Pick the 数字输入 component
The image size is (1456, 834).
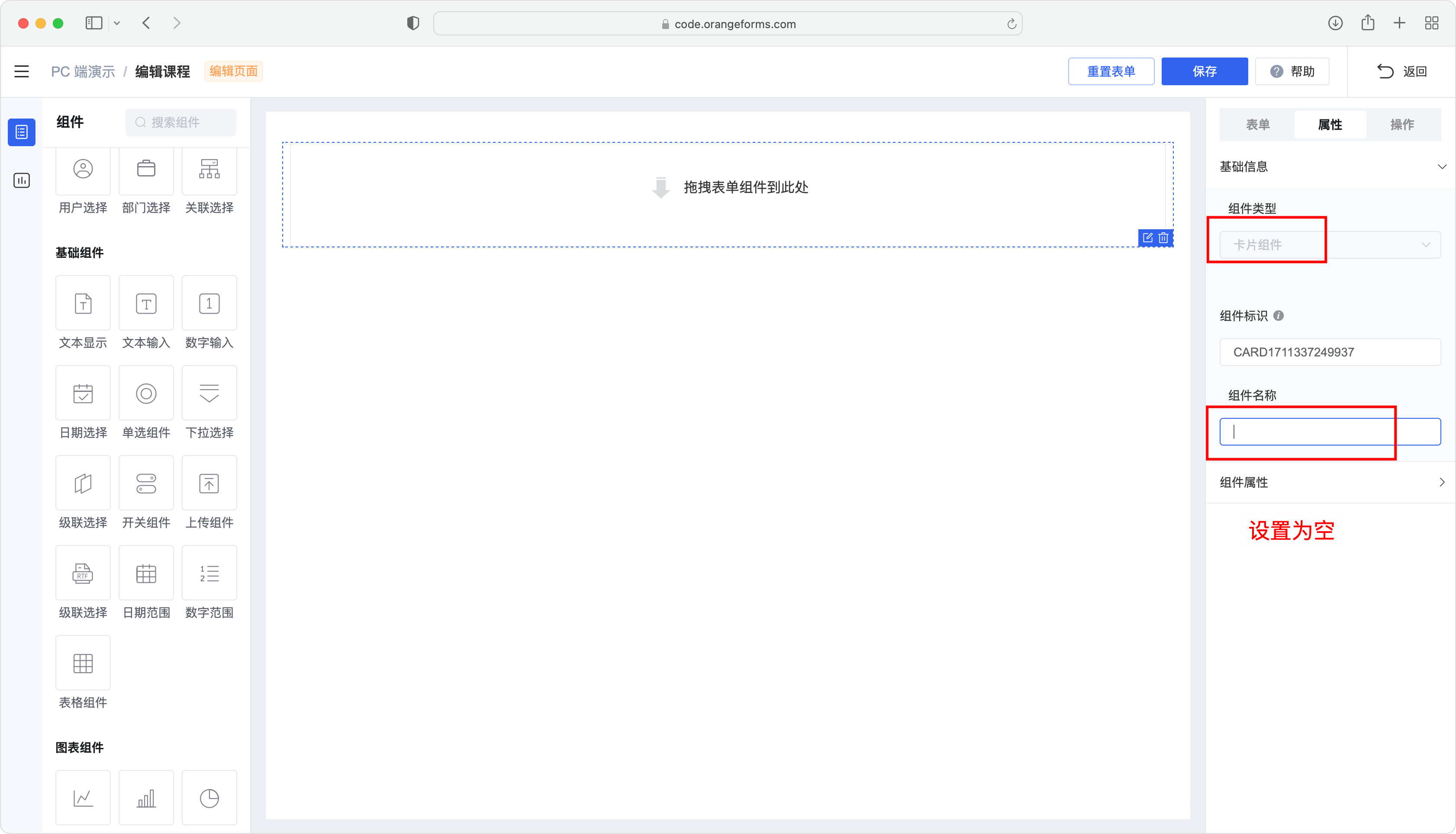click(209, 303)
